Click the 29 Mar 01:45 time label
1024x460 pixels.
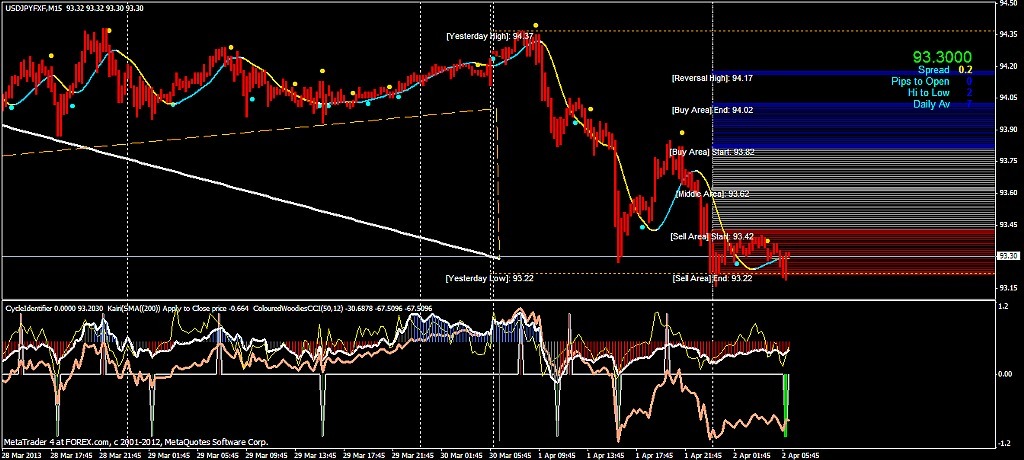click(167, 455)
